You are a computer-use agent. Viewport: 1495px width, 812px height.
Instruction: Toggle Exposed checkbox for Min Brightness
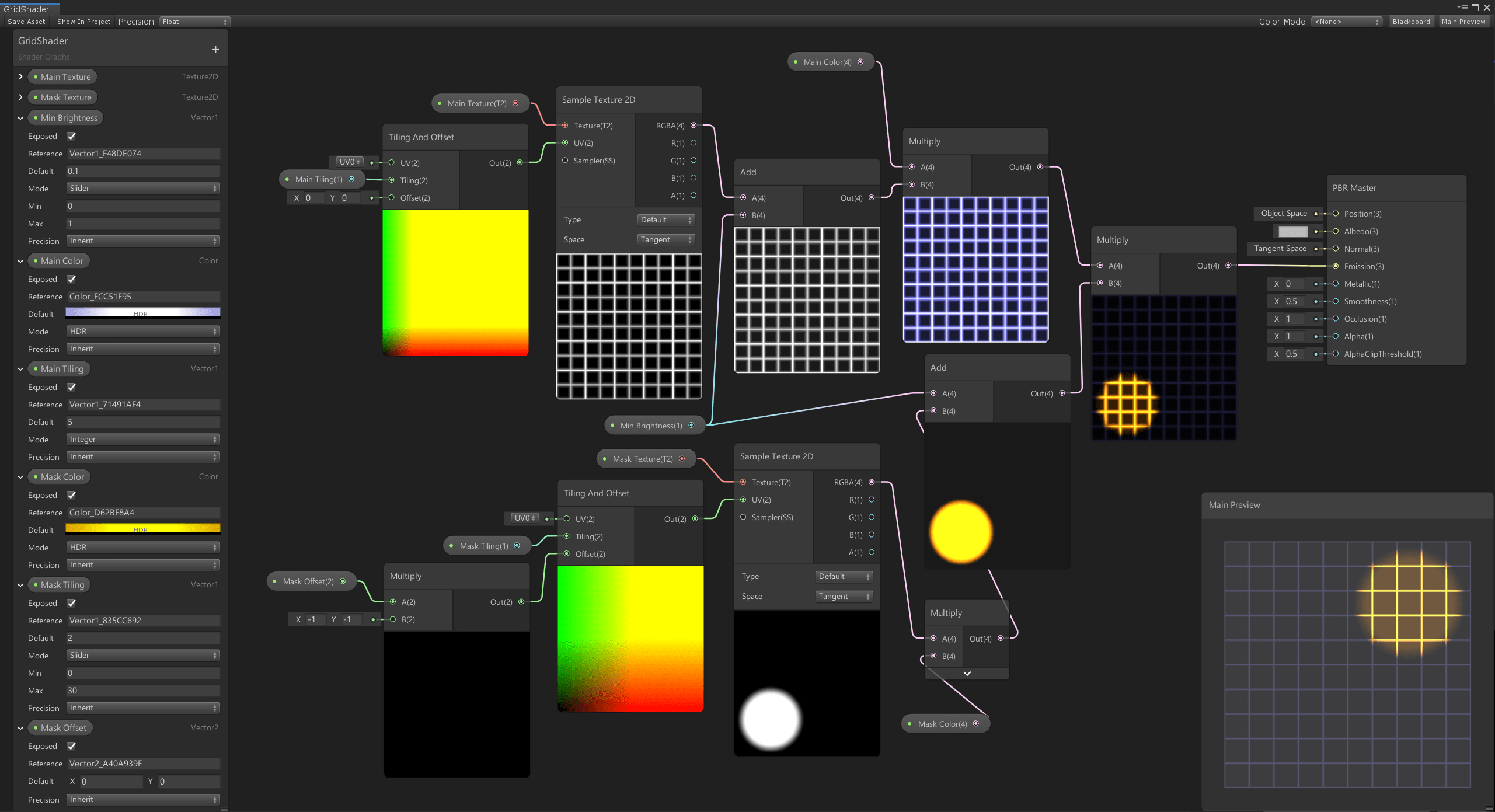tap(72, 136)
